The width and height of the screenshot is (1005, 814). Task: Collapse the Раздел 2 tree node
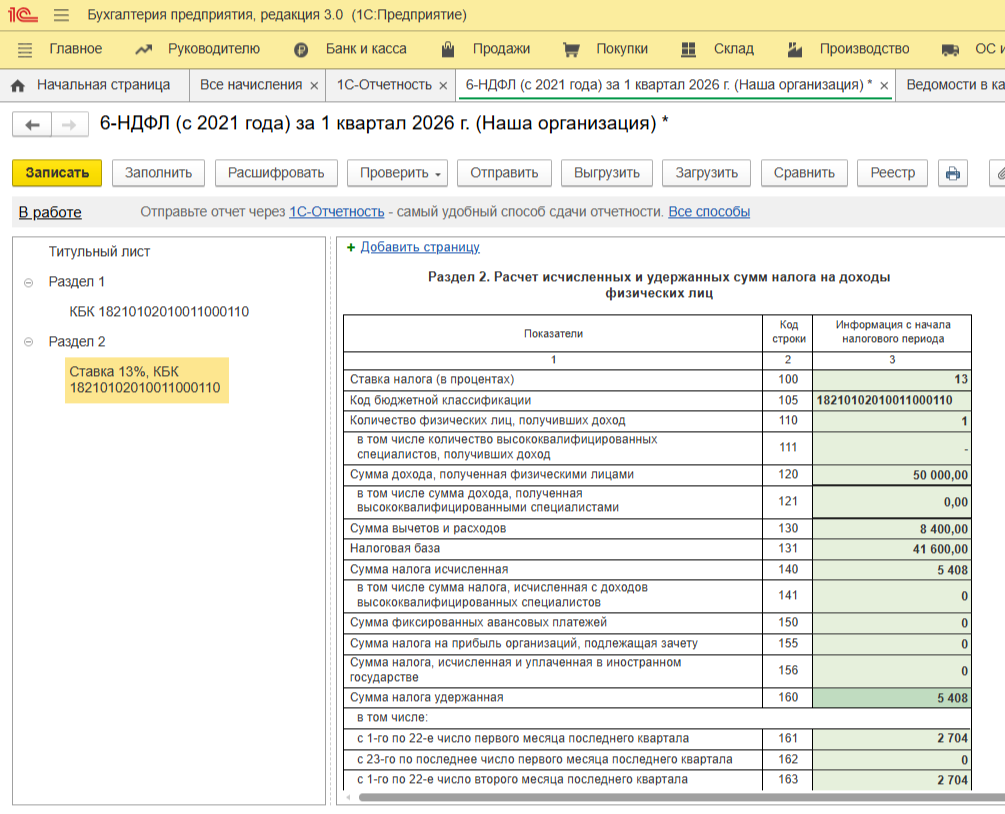point(28,342)
